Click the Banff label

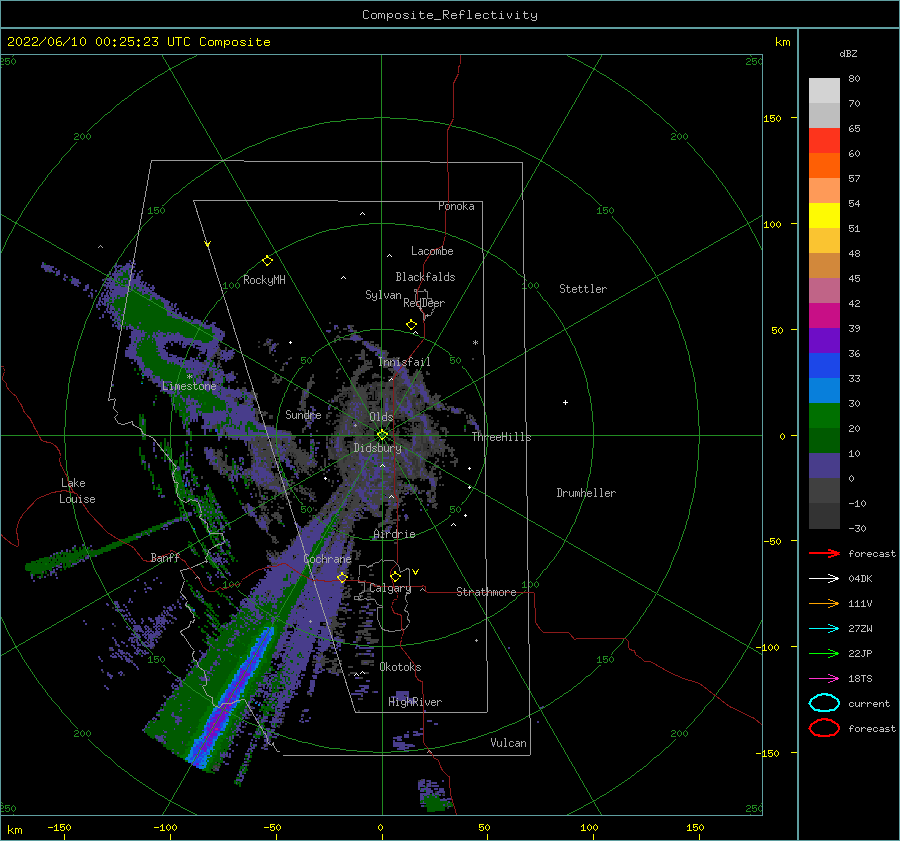click(165, 557)
